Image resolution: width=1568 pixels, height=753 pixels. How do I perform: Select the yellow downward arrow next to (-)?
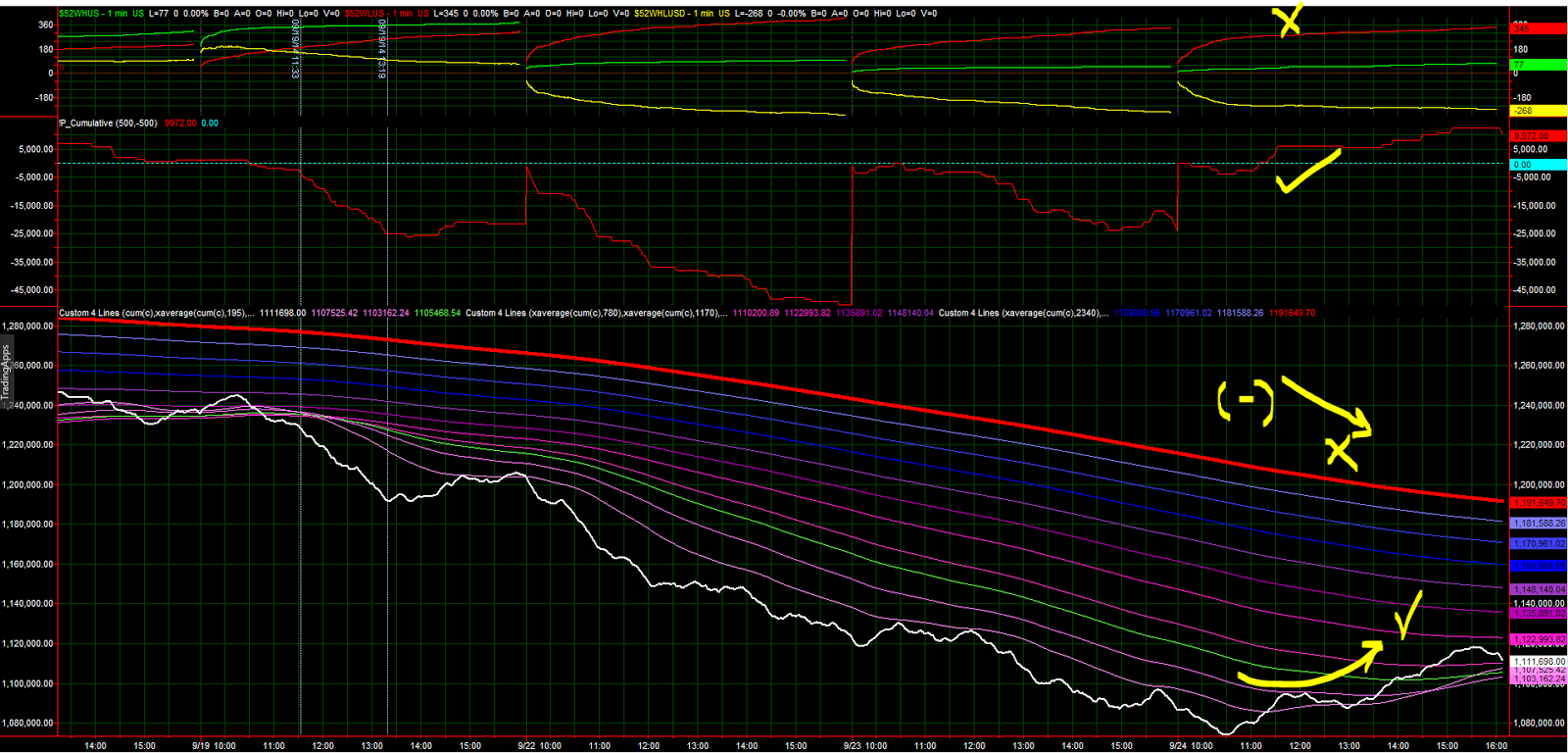click(x=1326, y=405)
